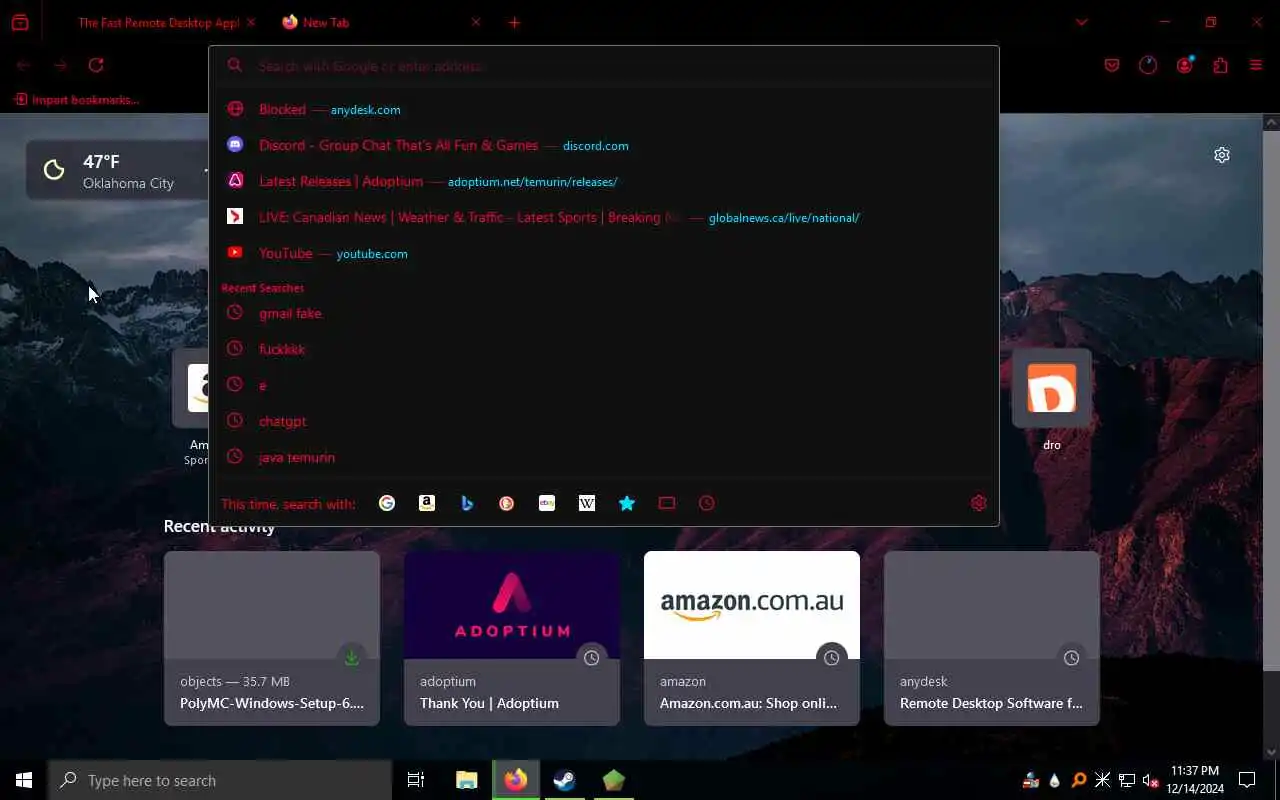Image resolution: width=1280 pixels, height=800 pixels.
Task: Select recent search 'chatgpt'
Action: [x=604, y=421]
